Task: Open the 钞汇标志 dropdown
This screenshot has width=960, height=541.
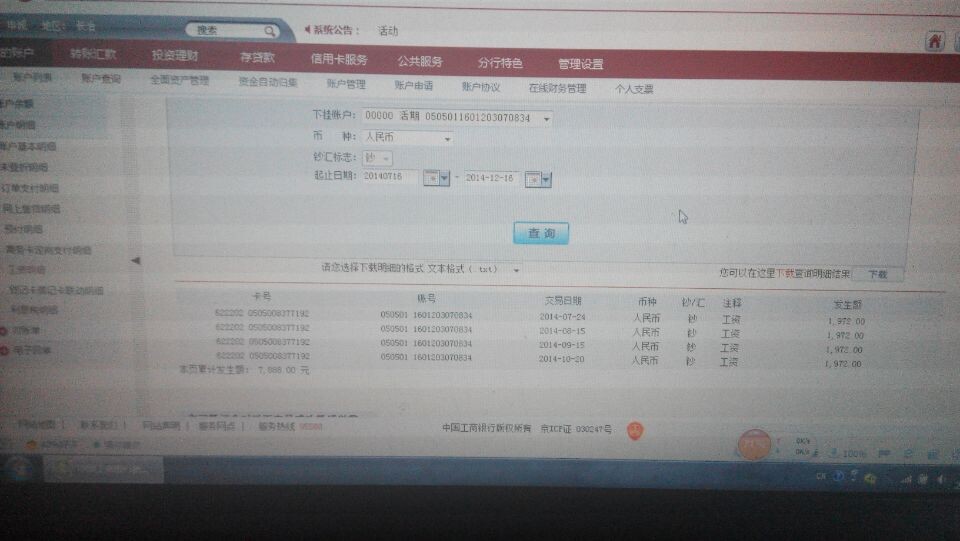Action: pos(386,159)
